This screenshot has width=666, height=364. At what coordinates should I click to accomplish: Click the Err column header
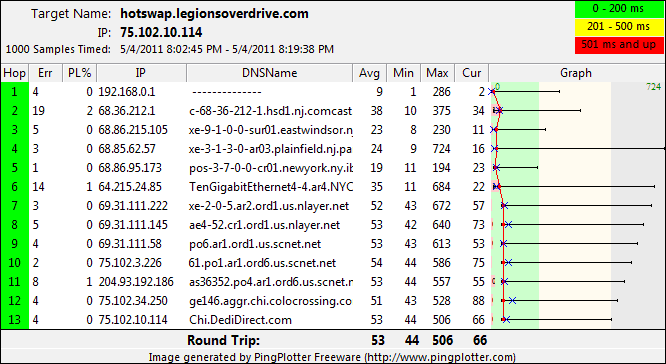[x=45, y=73]
